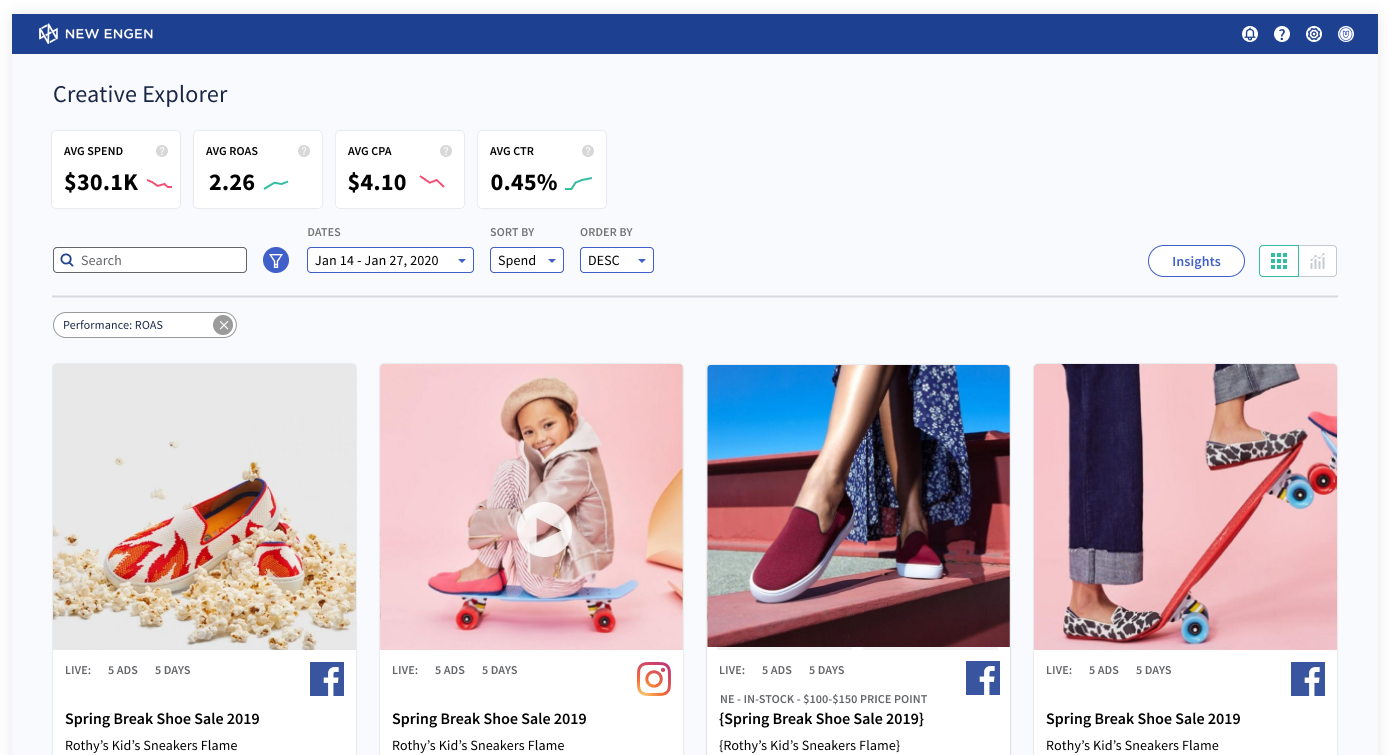Click the AVG ROAS 2.26 value
Screen dimensions: 1400x755
tap(232, 182)
